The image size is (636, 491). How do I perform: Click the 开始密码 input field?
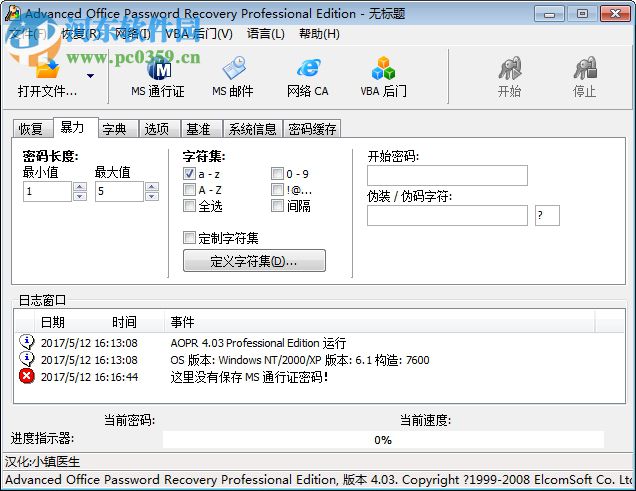point(447,175)
